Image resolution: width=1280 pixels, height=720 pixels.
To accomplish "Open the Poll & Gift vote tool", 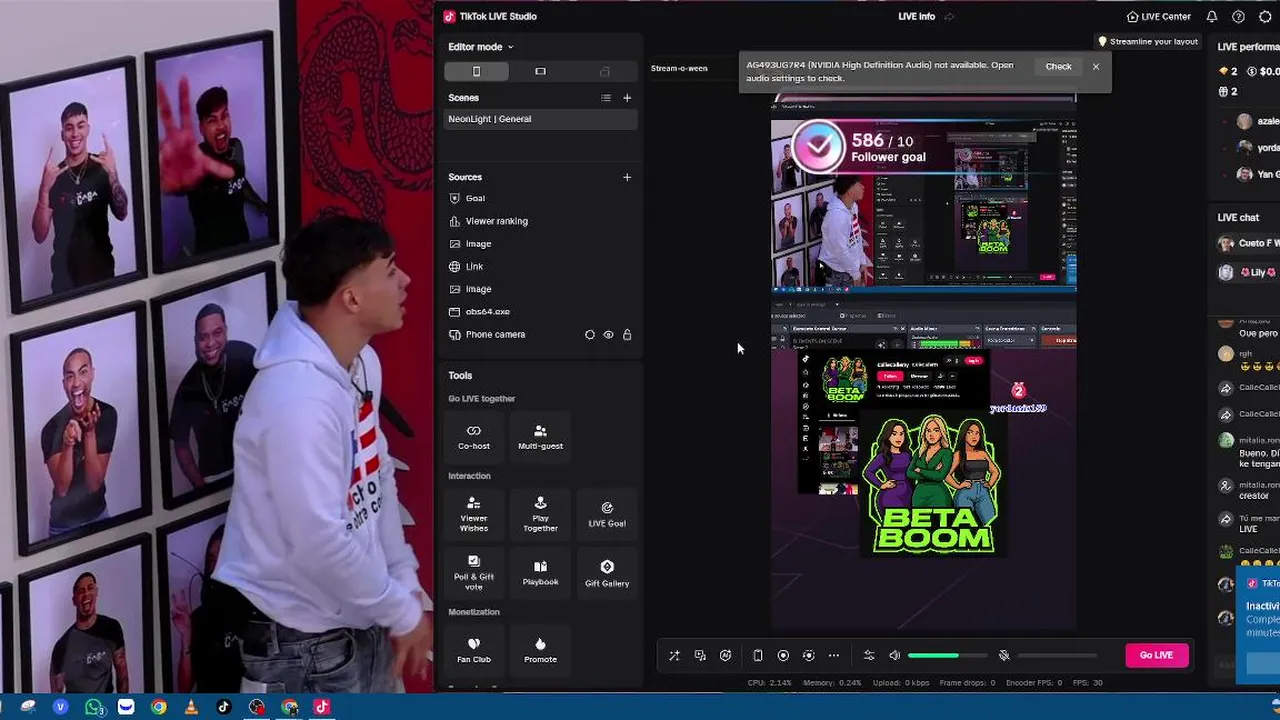I will (474, 573).
